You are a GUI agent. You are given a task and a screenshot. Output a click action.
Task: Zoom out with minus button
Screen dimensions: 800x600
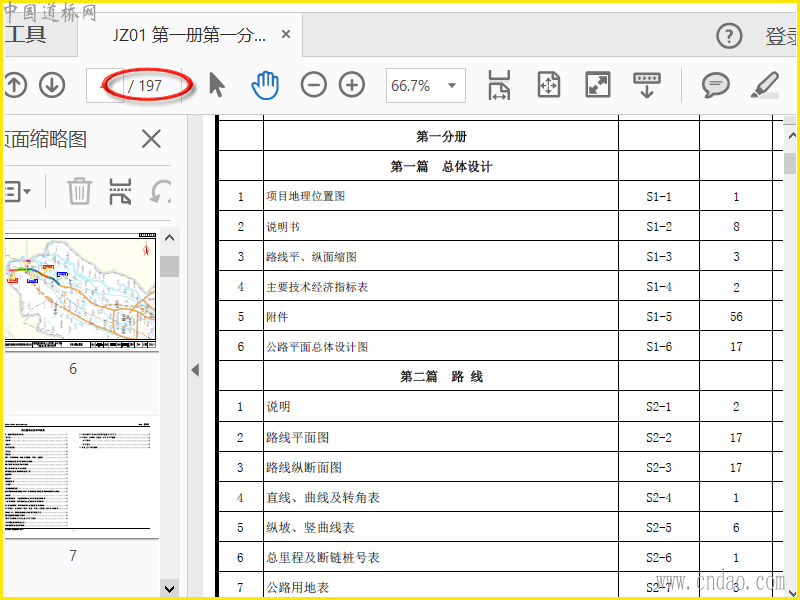(x=313, y=85)
